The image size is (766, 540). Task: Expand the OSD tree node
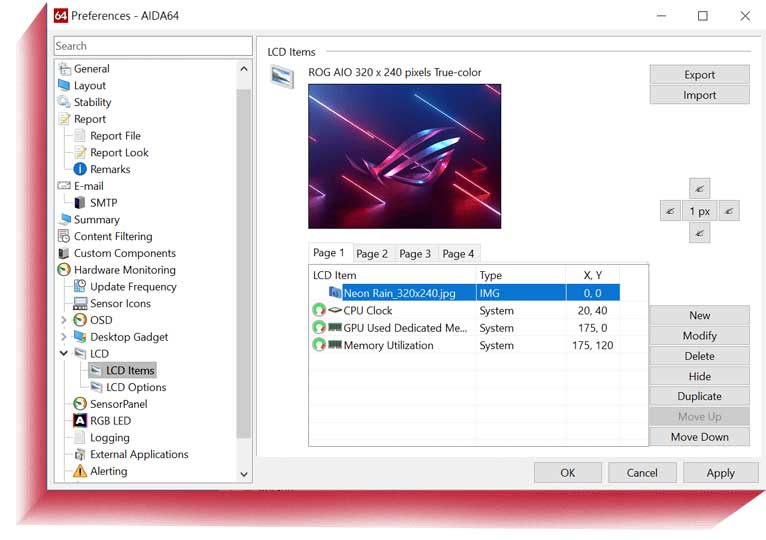click(x=64, y=320)
